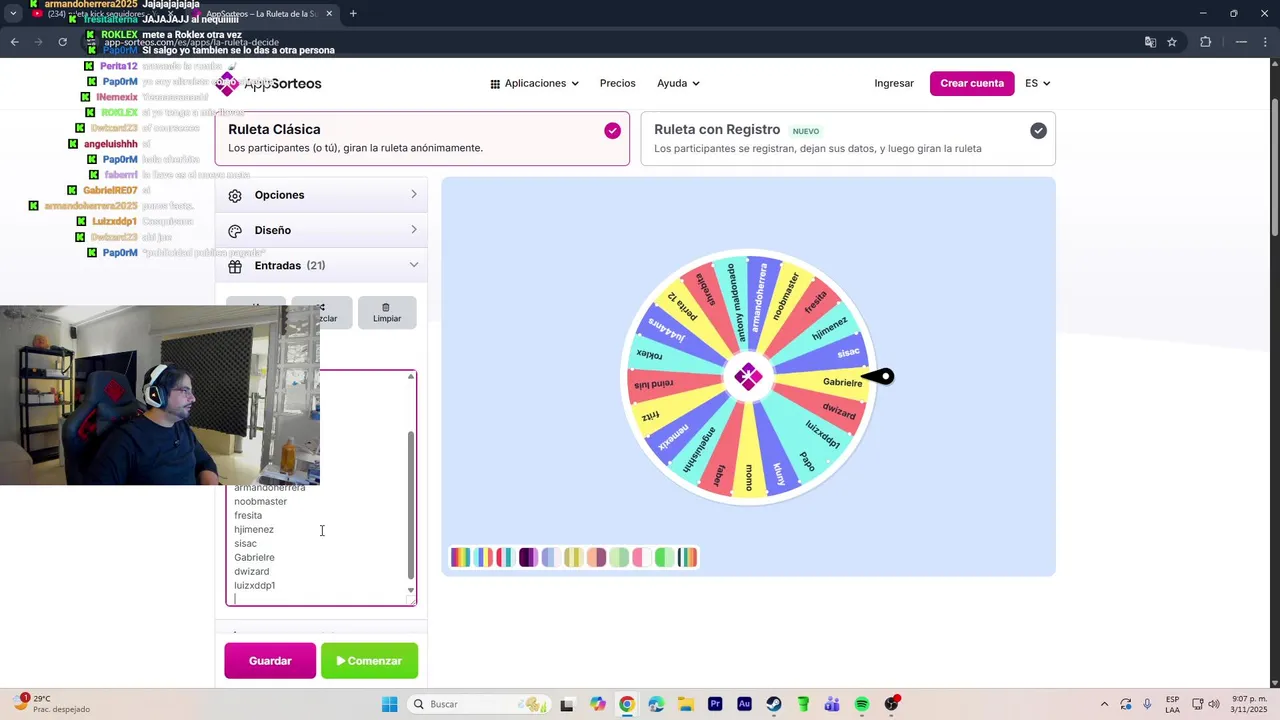Choose the olive yellow palette swatch

click(x=573, y=557)
